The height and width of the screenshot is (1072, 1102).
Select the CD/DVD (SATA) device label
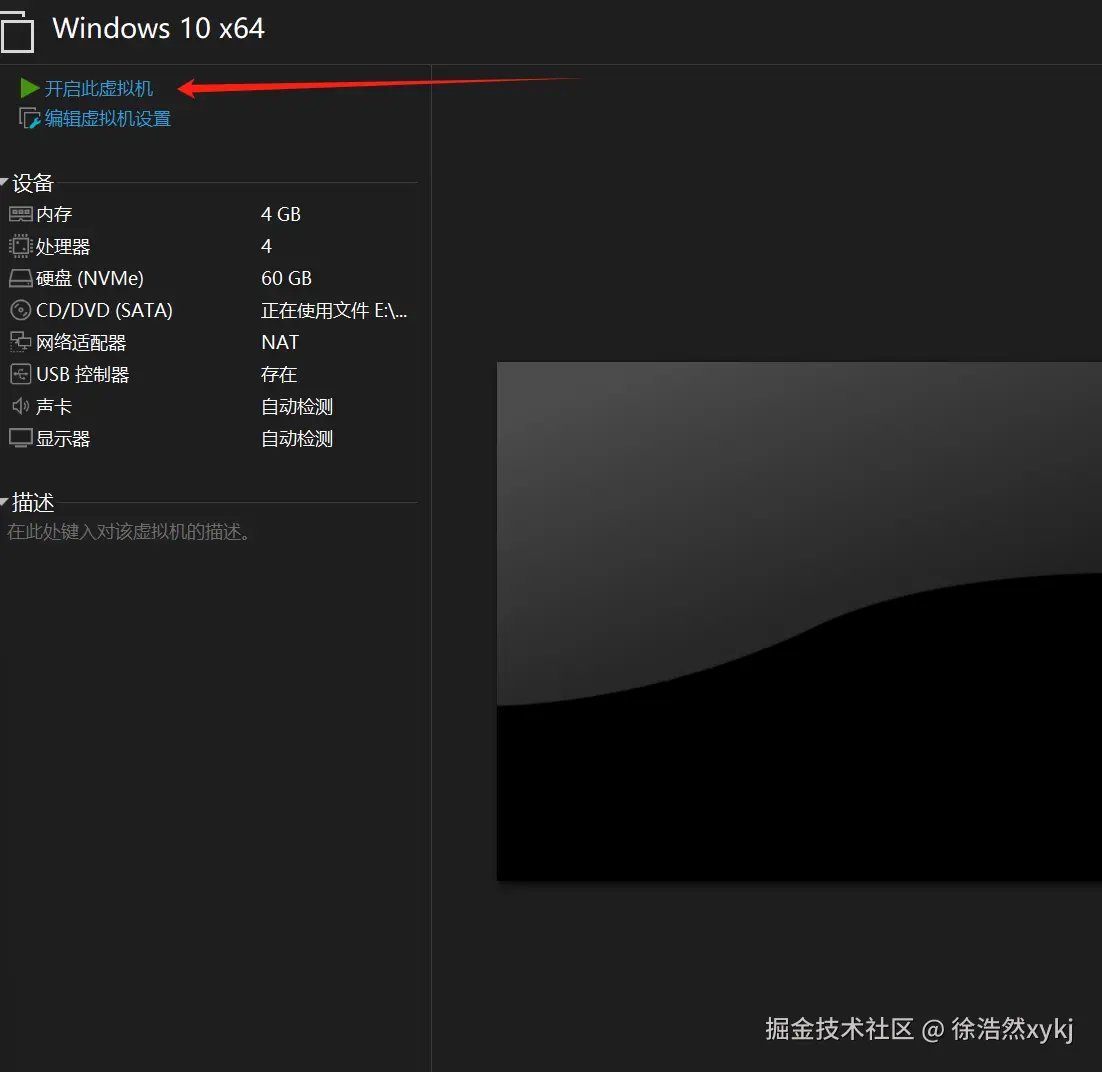(104, 310)
